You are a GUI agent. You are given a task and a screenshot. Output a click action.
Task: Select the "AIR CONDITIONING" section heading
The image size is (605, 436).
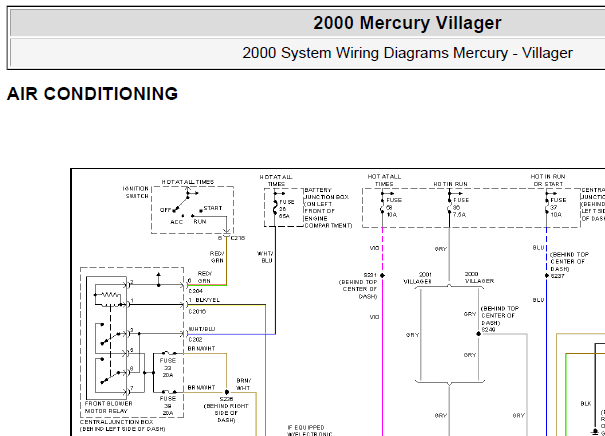click(x=93, y=94)
